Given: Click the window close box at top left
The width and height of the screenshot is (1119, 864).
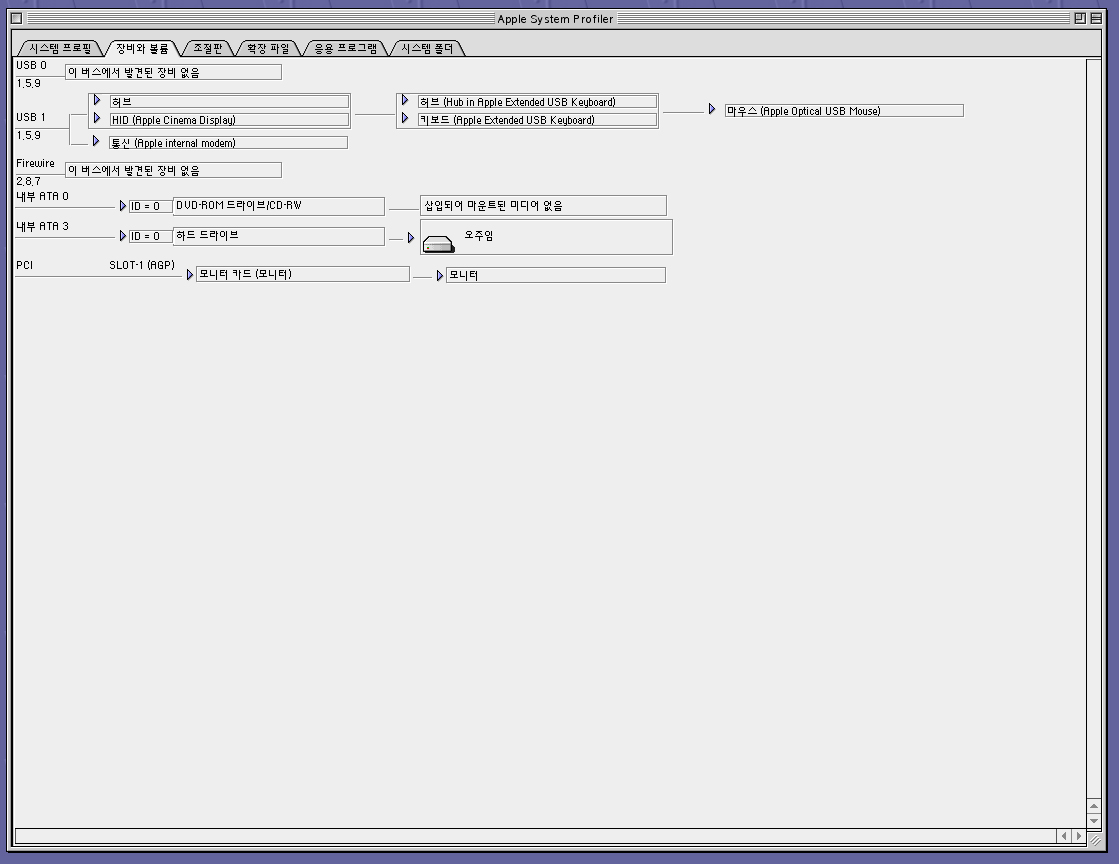Looking at the screenshot, I should [16, 18].
